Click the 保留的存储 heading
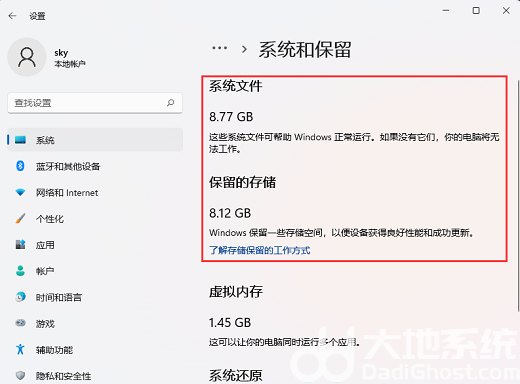 click(x=242, y=182)
